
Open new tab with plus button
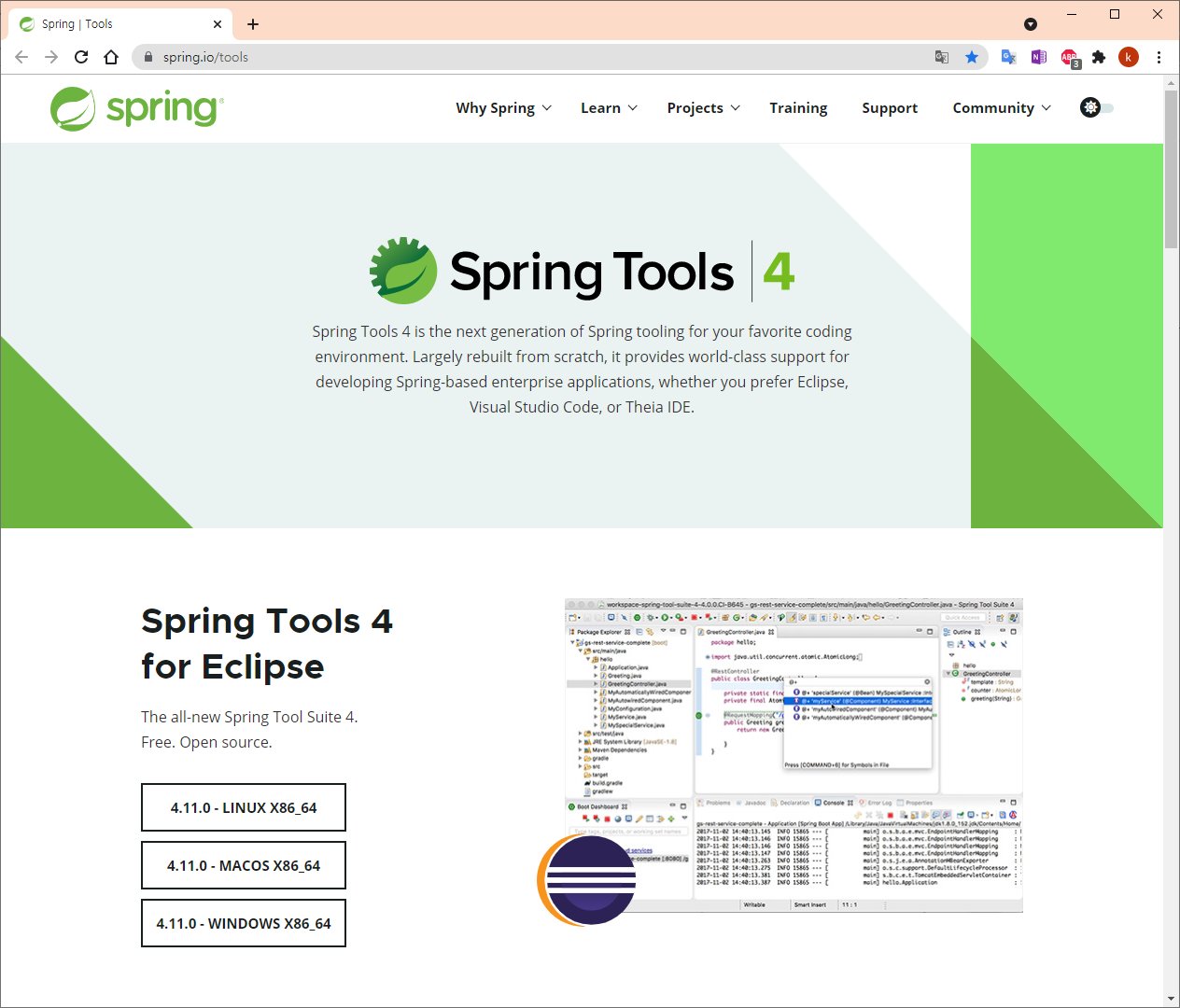253,24
